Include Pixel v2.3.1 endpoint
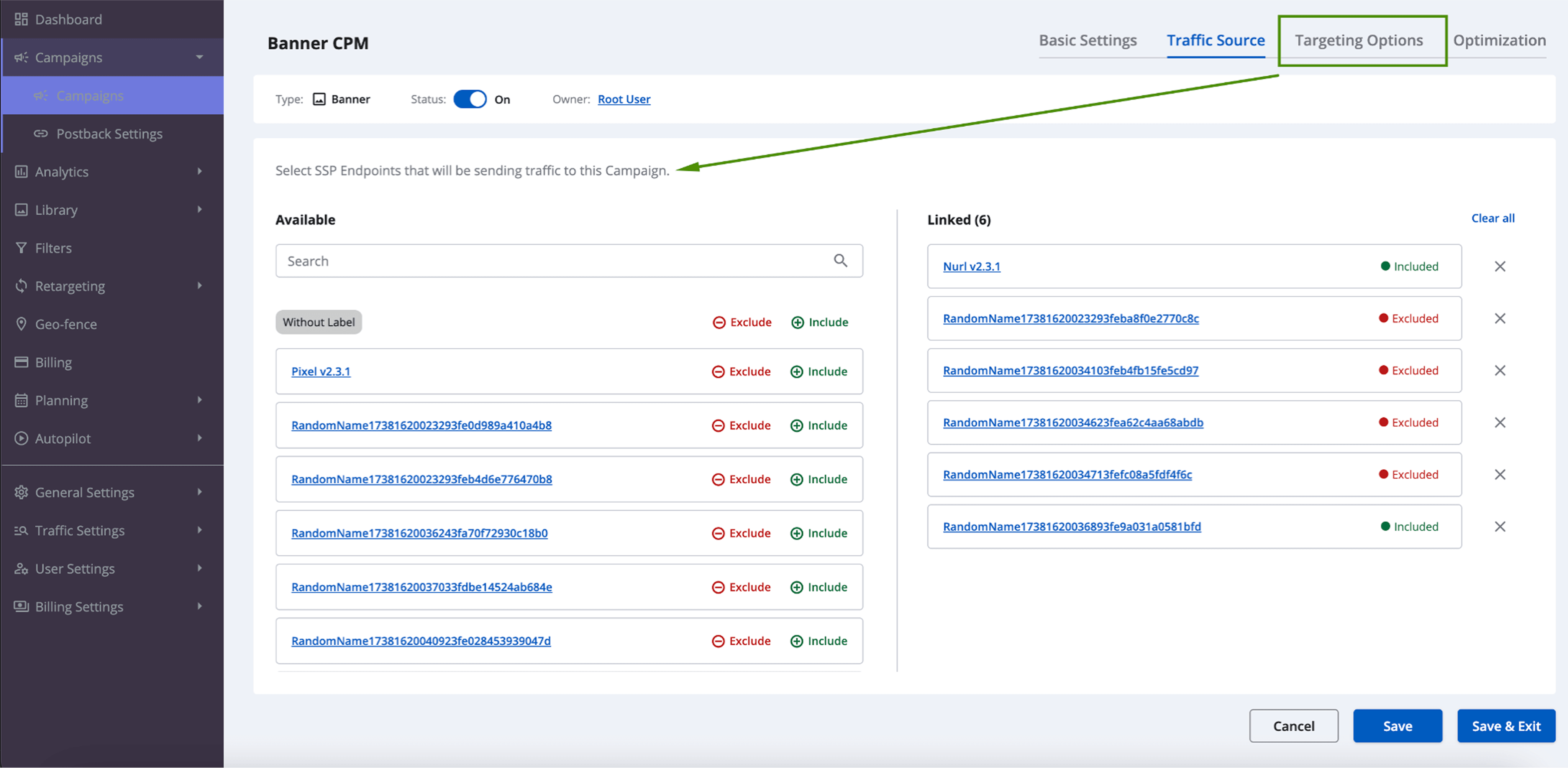This screenshot has height=768, width=1568. coord(819,372)
